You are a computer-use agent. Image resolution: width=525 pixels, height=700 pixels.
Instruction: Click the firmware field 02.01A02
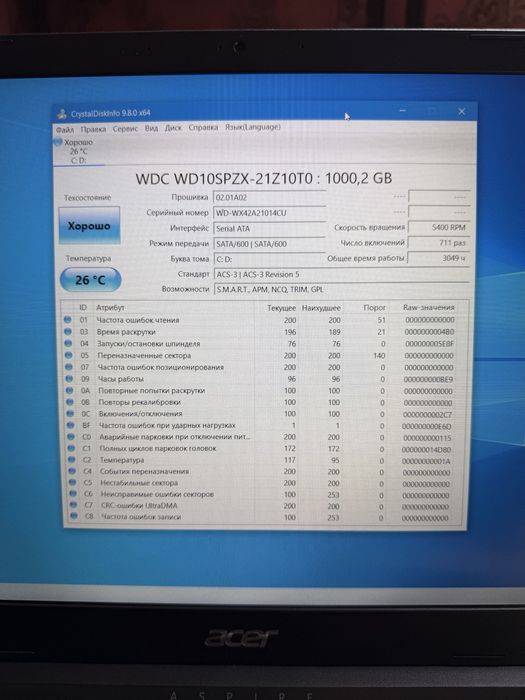point(270,197)
